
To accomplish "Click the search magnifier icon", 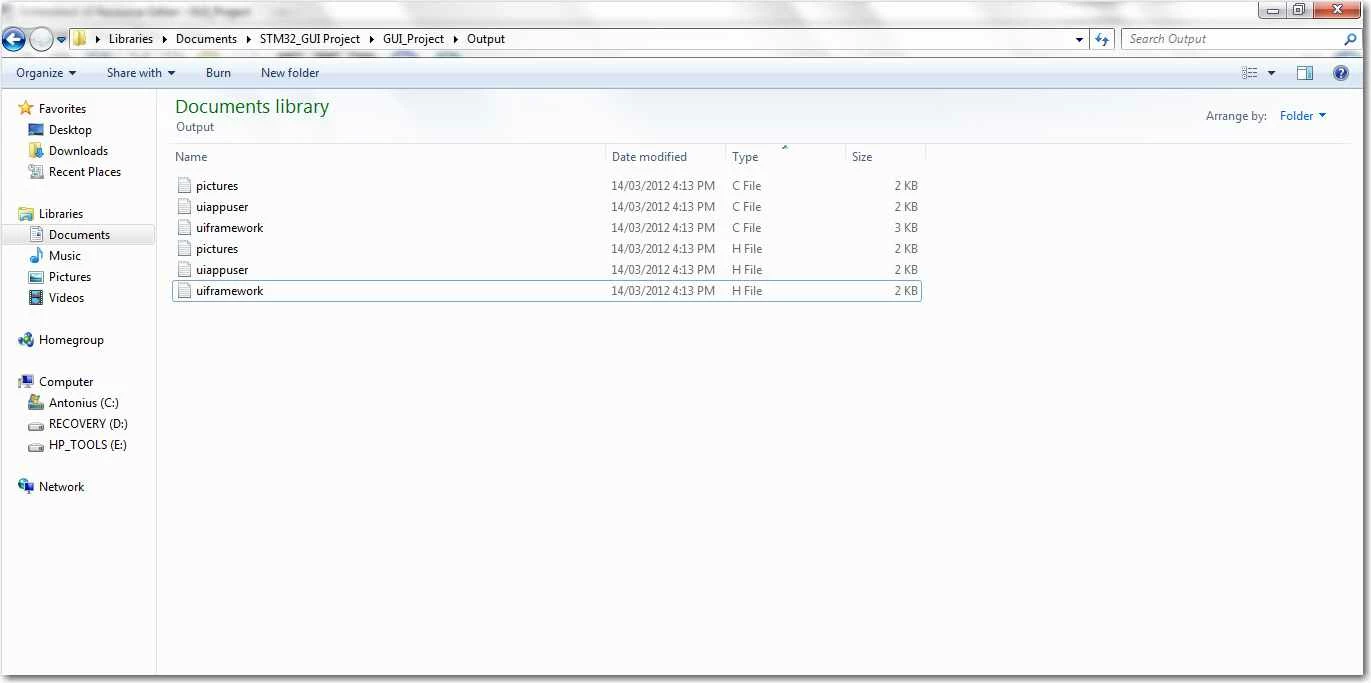I will point(1350,39).
